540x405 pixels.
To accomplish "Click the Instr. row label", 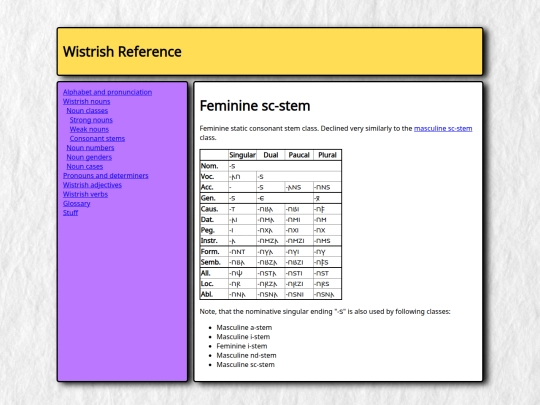I will point(214,240).
